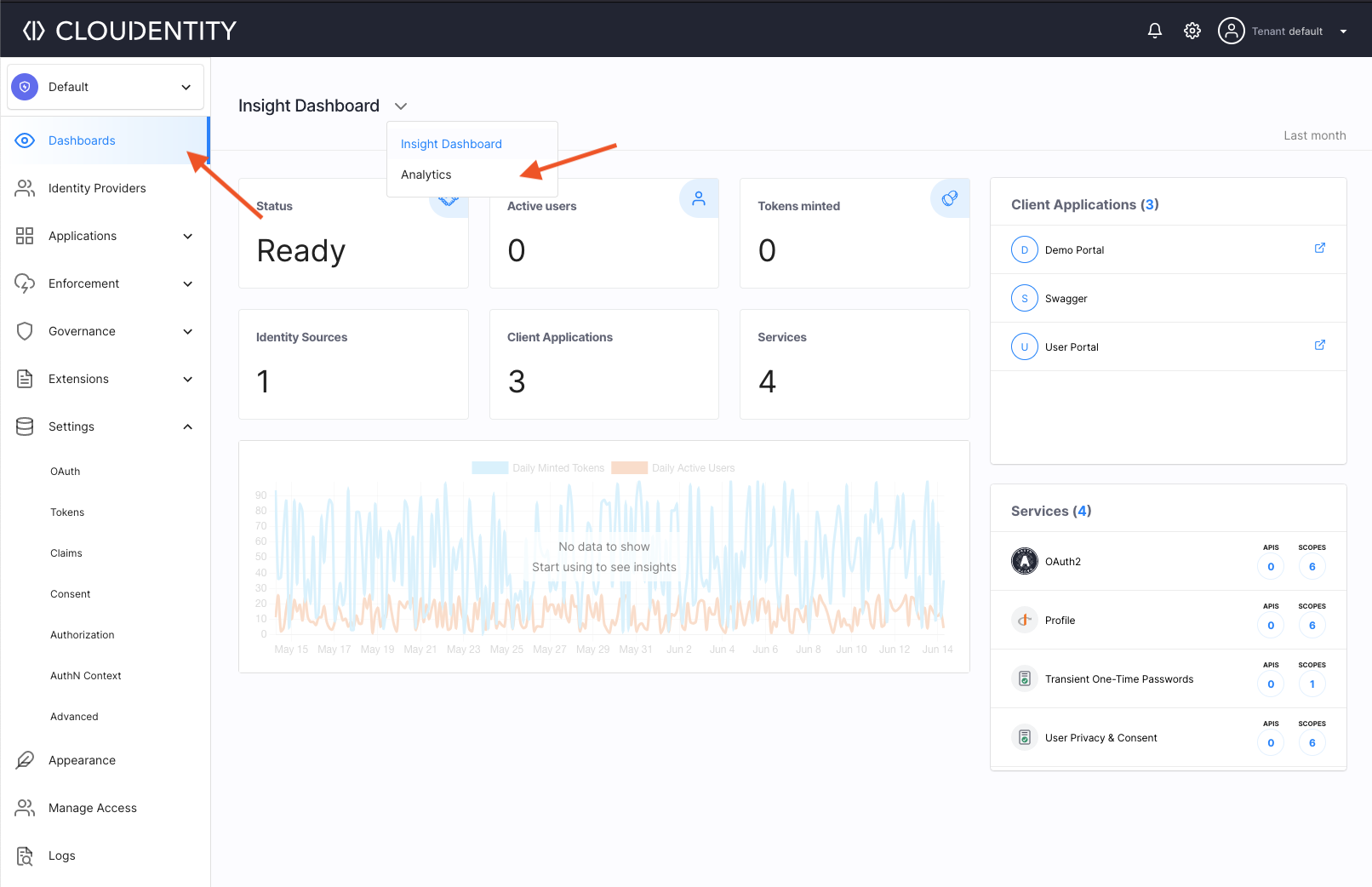Open the Default workspace dropdown arrow
Image resolution: width=1372 pixels, height=887 pixels.
pos(186,87)
